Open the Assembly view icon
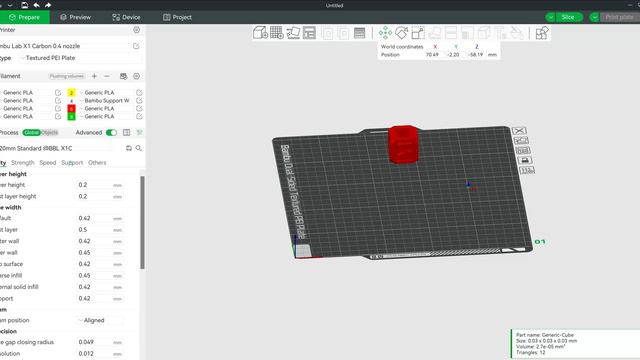This screenshot has height=360, width=640. click(x=542, y=33)
